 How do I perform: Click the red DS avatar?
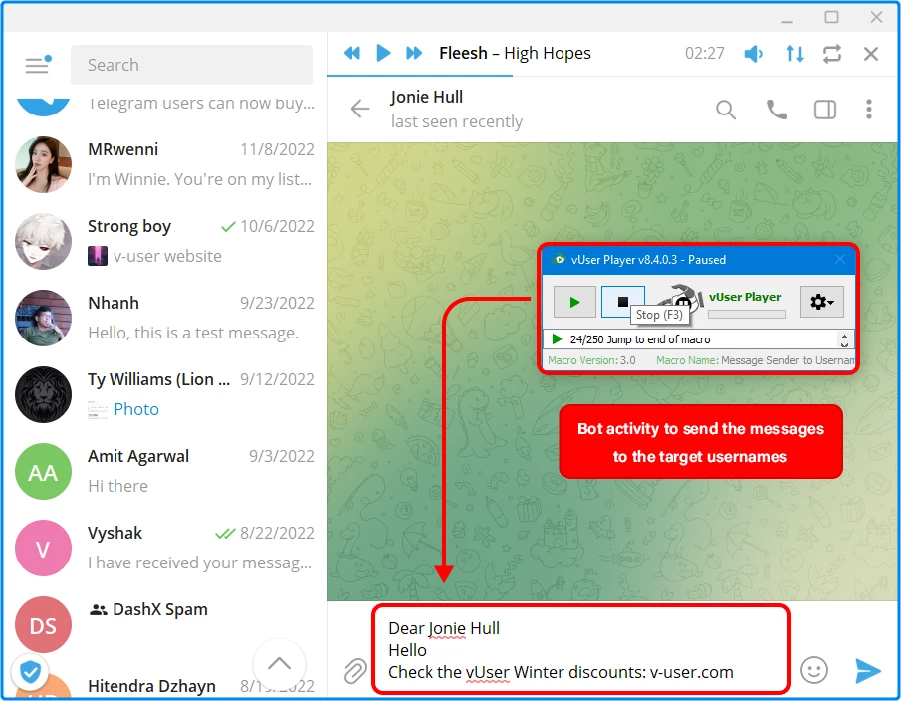(x=44, y=625)
